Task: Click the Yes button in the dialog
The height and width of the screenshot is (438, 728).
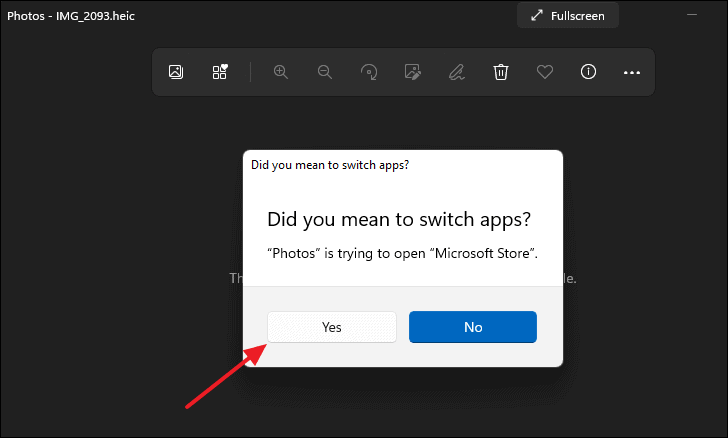Action: tap(332, 327)
